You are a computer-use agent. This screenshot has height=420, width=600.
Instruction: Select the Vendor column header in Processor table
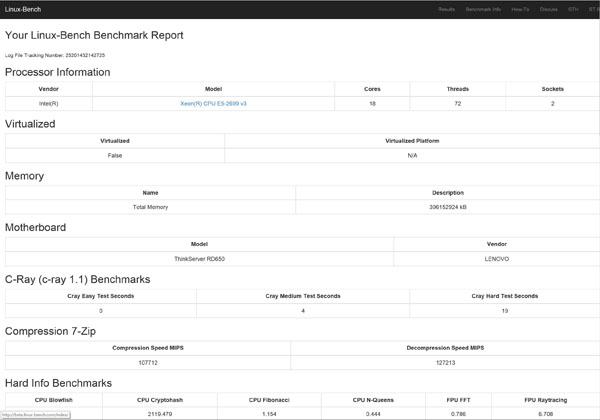click(x=49, y=89)
